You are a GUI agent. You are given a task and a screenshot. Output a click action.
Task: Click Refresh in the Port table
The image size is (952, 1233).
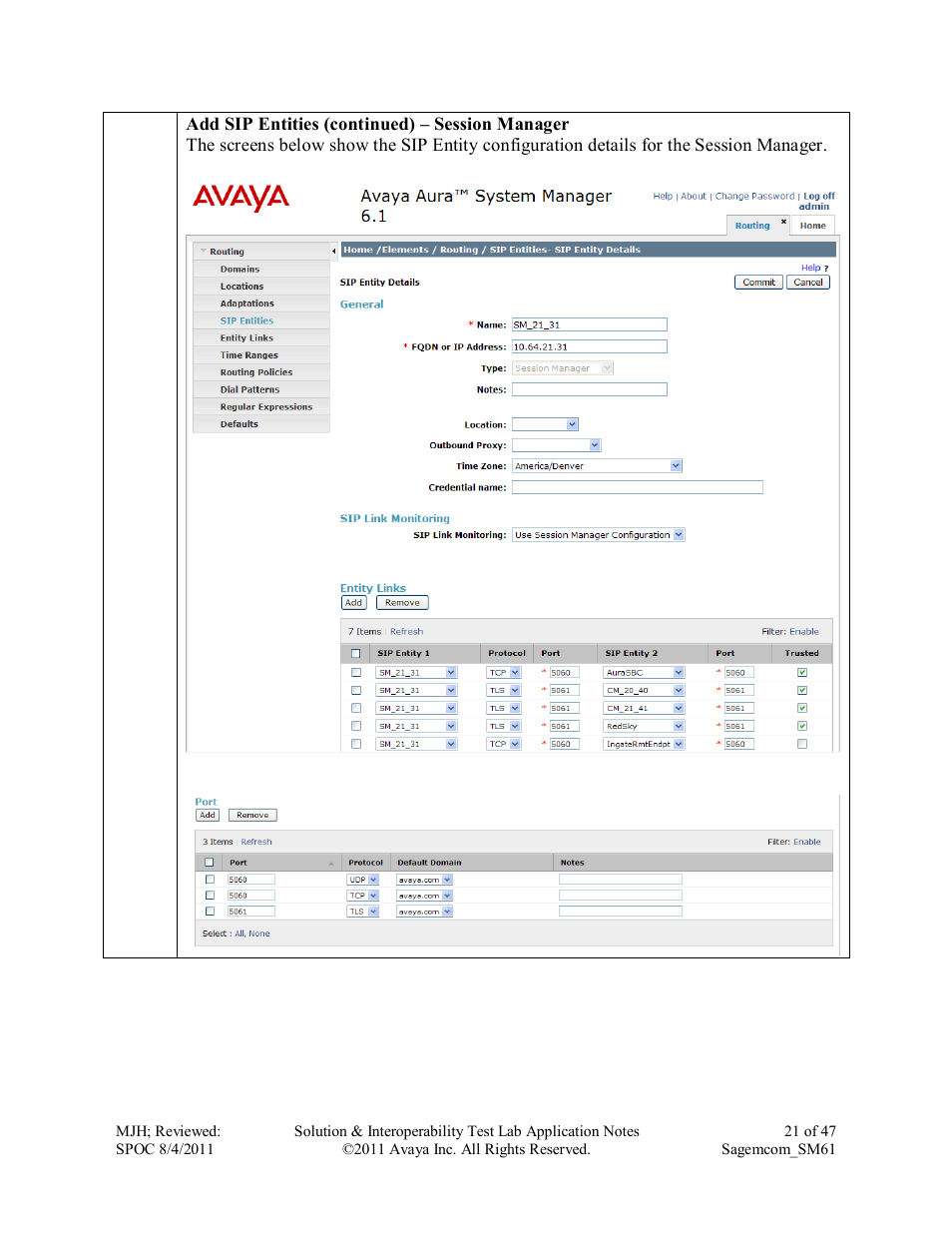pyautogui.click(x=256, y=843)
